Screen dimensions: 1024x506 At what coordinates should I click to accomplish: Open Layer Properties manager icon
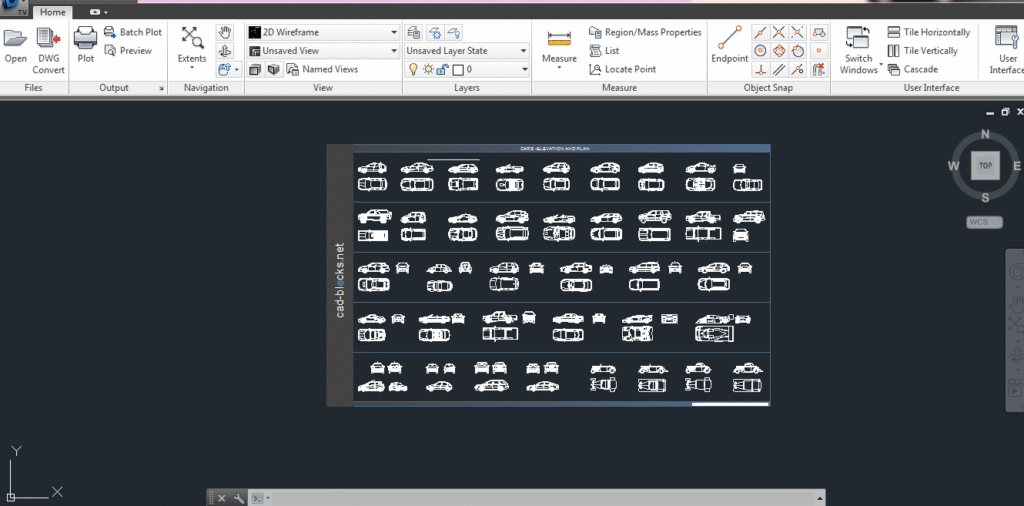point(413,33)
